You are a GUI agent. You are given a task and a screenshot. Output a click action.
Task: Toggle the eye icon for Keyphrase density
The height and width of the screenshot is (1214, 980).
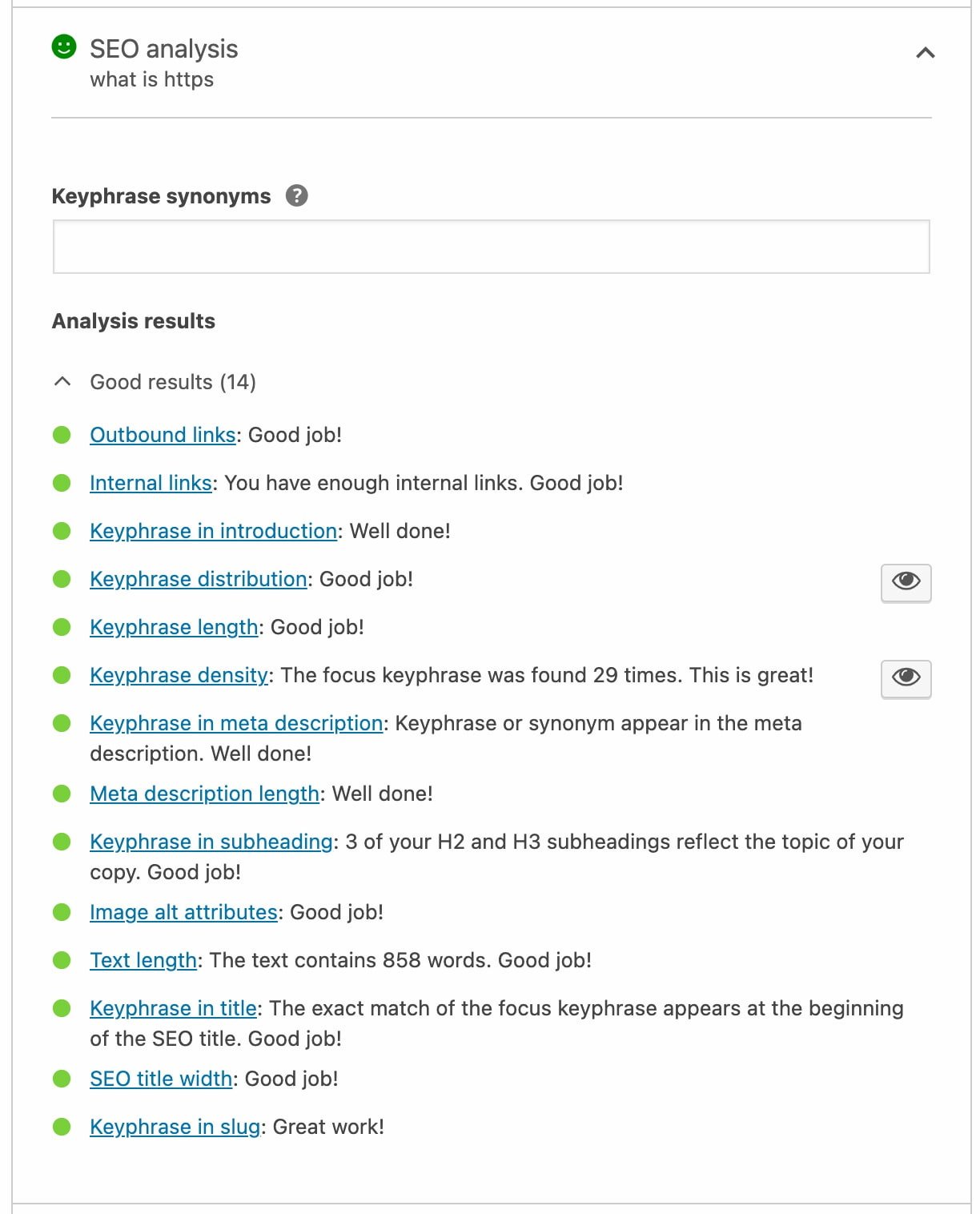(x=905, y=678)
